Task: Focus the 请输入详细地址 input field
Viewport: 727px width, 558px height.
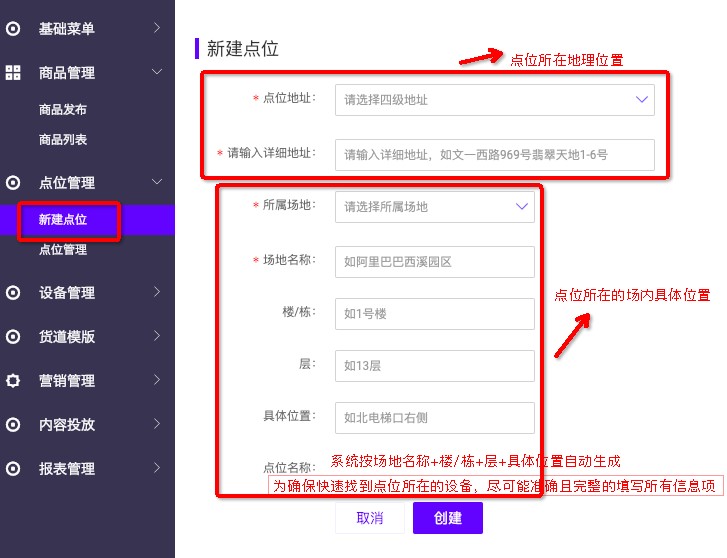Action: tap(495, 155)
